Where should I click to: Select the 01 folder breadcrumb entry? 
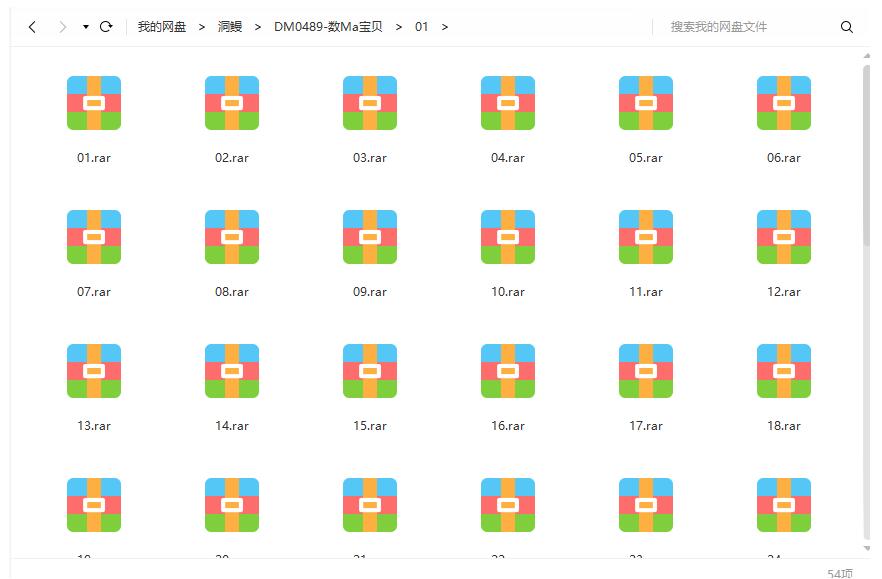[421, 27]
